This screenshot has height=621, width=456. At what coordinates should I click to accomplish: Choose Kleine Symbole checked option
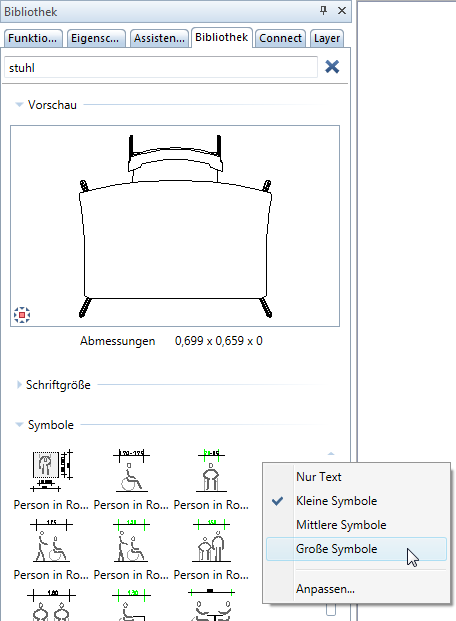pyautogui.click(x=336, y=501)
